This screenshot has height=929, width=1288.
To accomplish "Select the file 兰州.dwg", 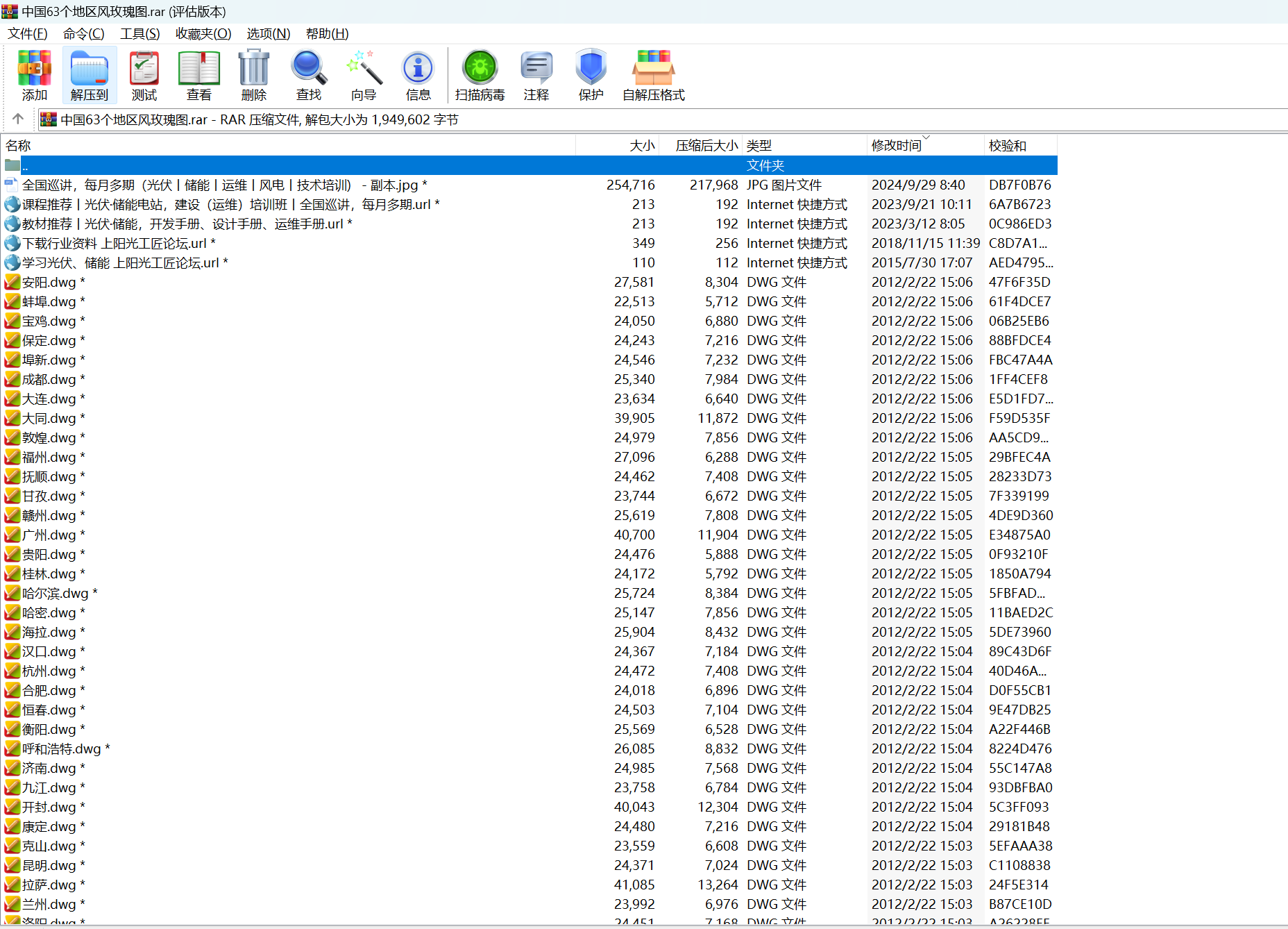I will [x=53, y=904].
